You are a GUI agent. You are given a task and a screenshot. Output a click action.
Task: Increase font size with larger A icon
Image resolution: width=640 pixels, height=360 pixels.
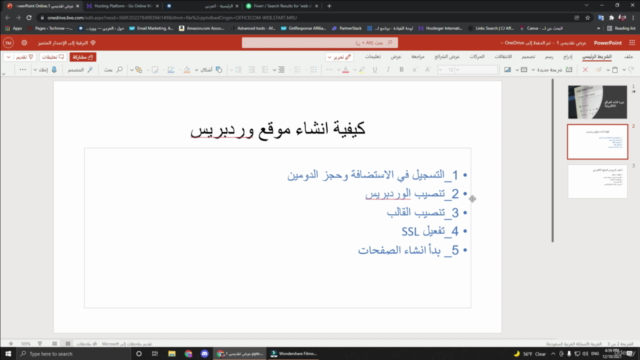pyautogui.click(x=428, y=70)
